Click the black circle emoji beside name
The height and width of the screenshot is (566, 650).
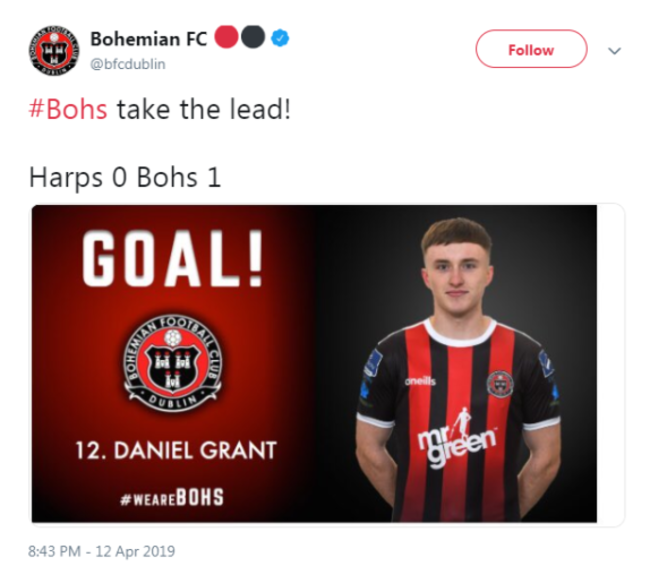point(253,37)
